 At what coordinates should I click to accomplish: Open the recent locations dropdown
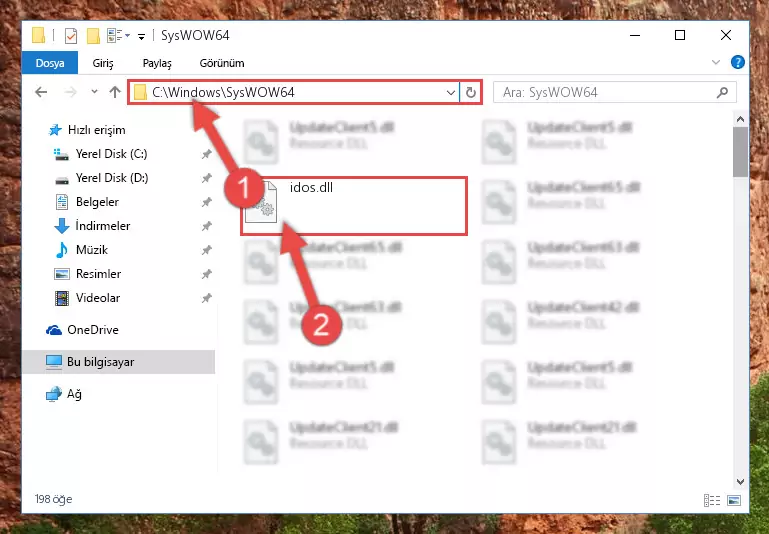pyautogui.click(x=94, y=92)
